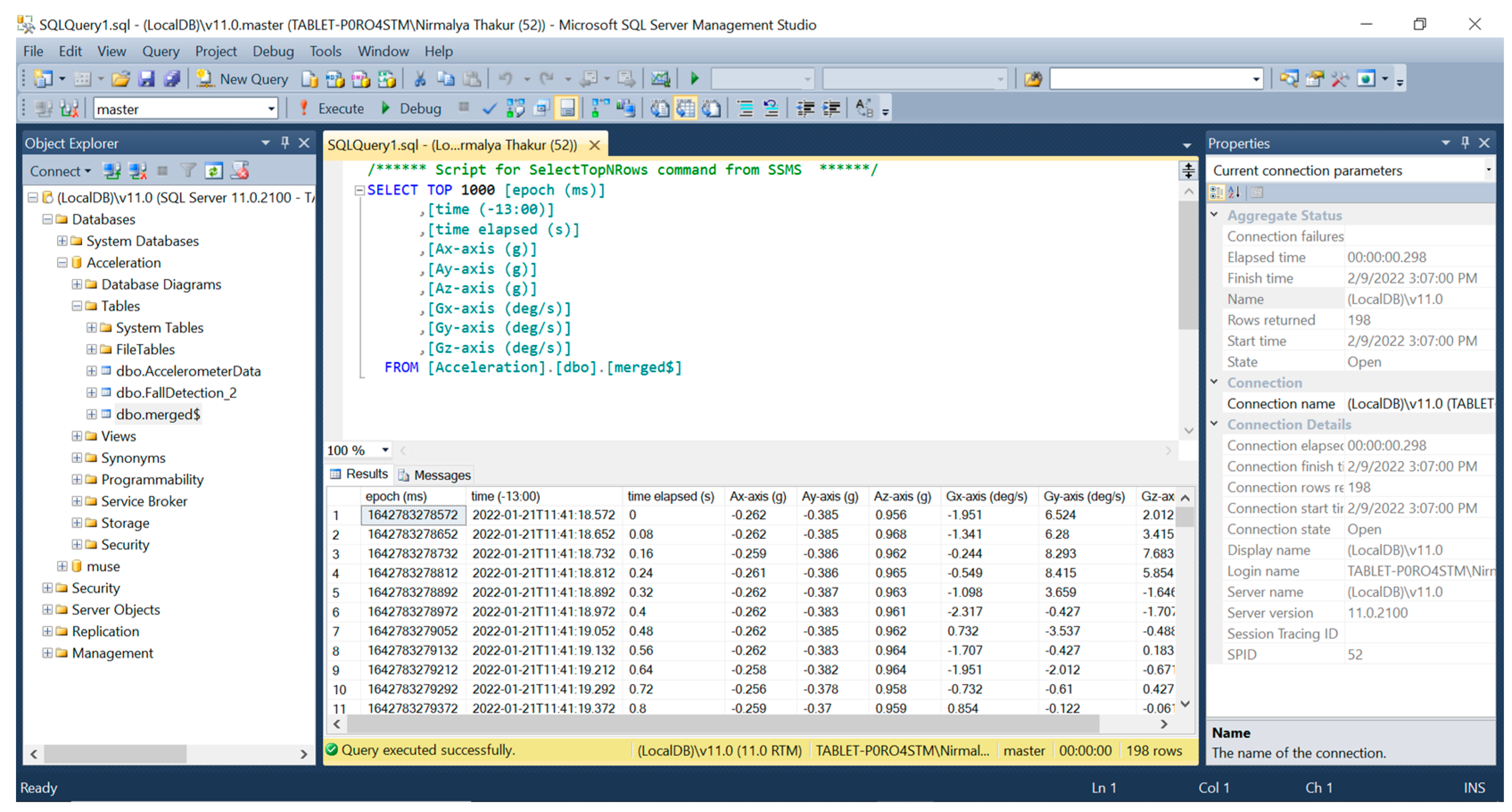Toggle the Object Explorer auto-hide pin
This screenshot has height=812, width=1512.
285,143
